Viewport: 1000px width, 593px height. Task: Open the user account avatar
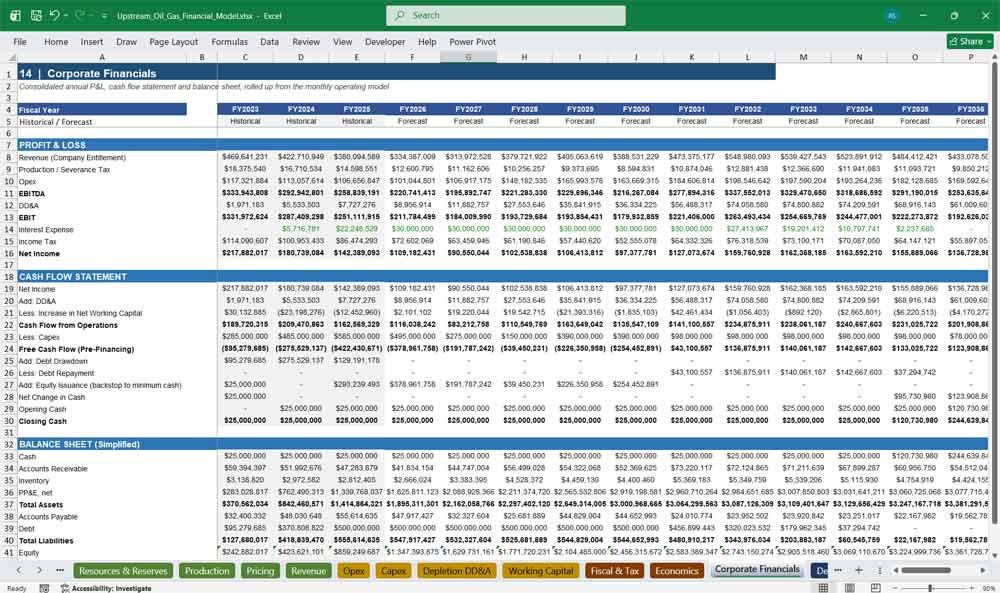892,15
